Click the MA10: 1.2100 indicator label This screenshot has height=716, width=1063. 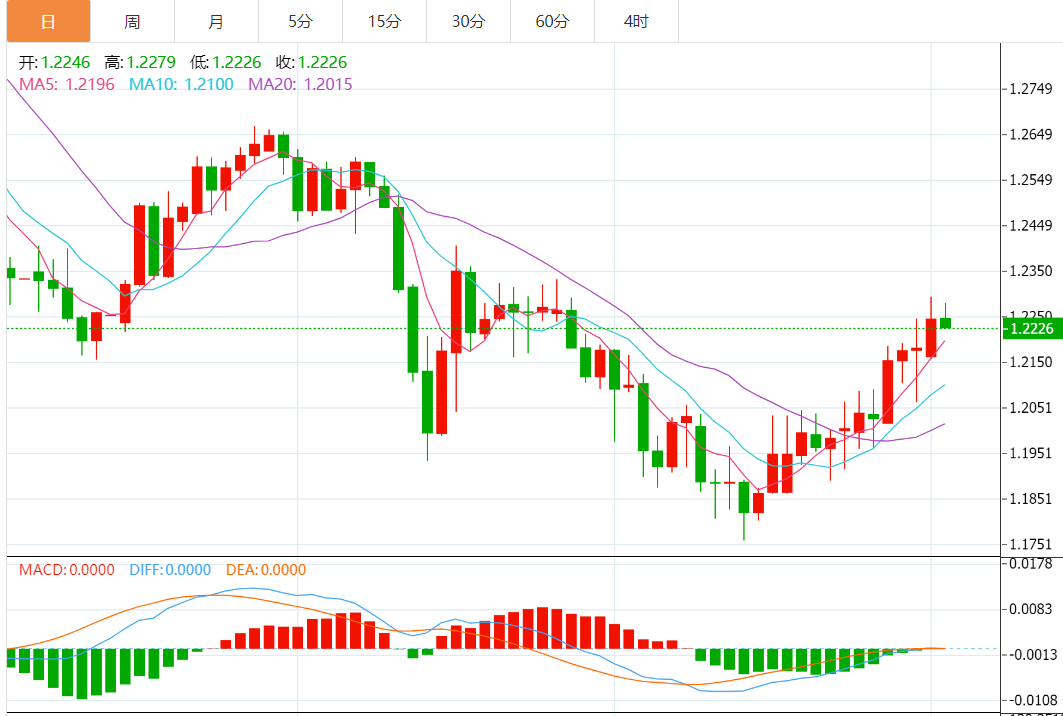tap(181, 84)
